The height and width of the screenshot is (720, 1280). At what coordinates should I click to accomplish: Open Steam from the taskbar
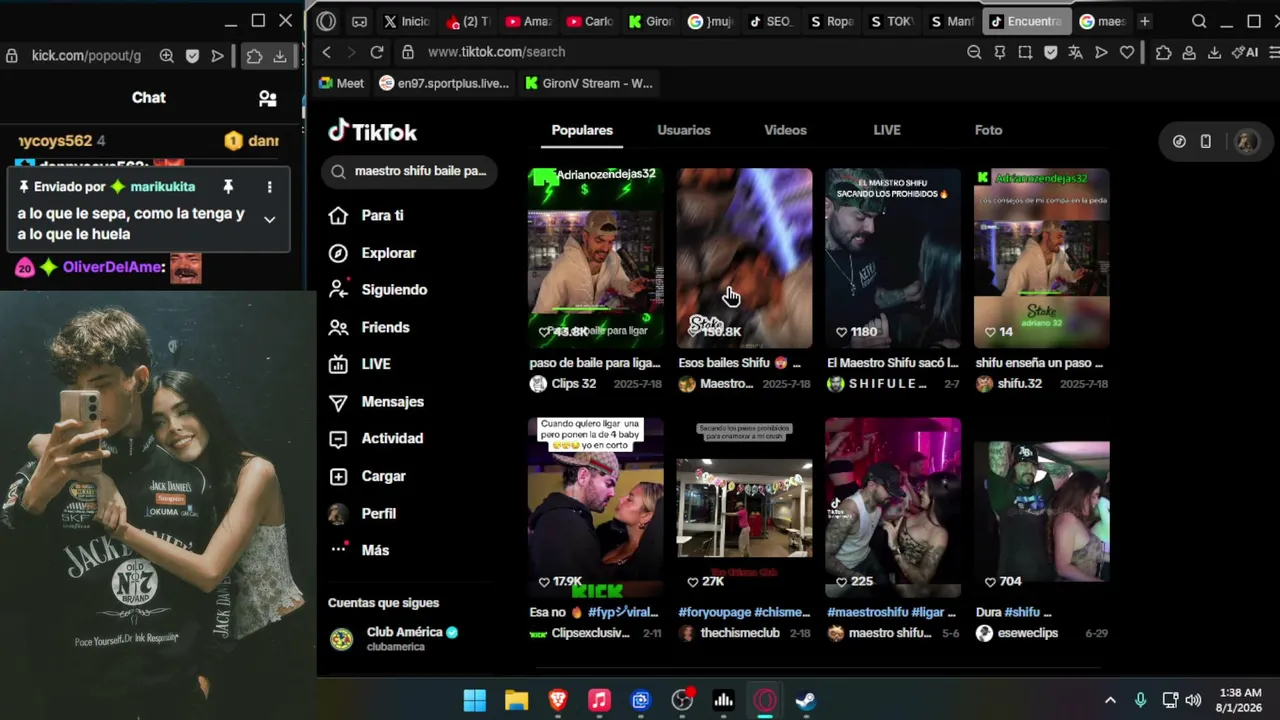coord(805,700)
